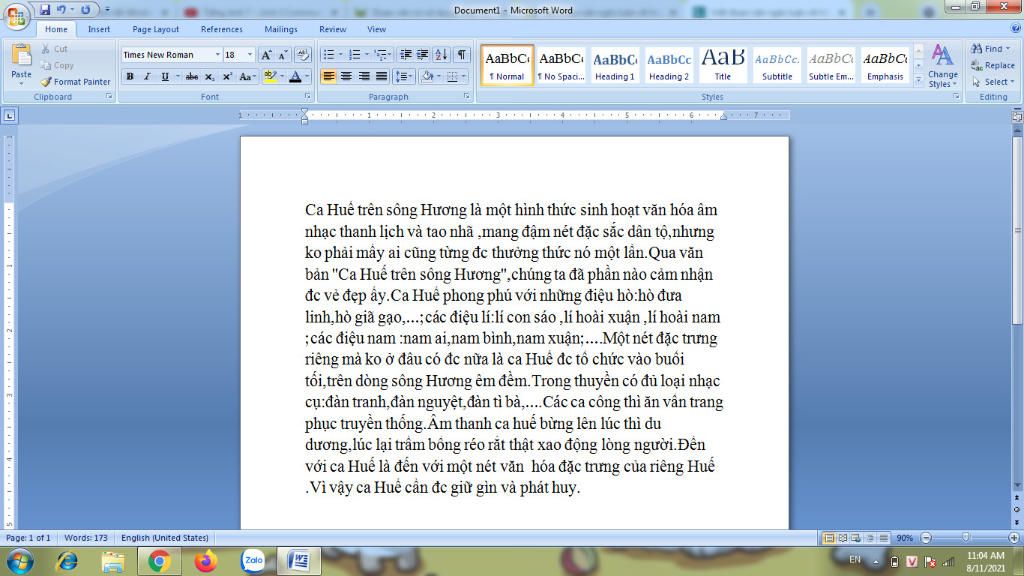1024x576 pixels.
Task: Open font size 18 dropdown
Action: click(249, 55)
